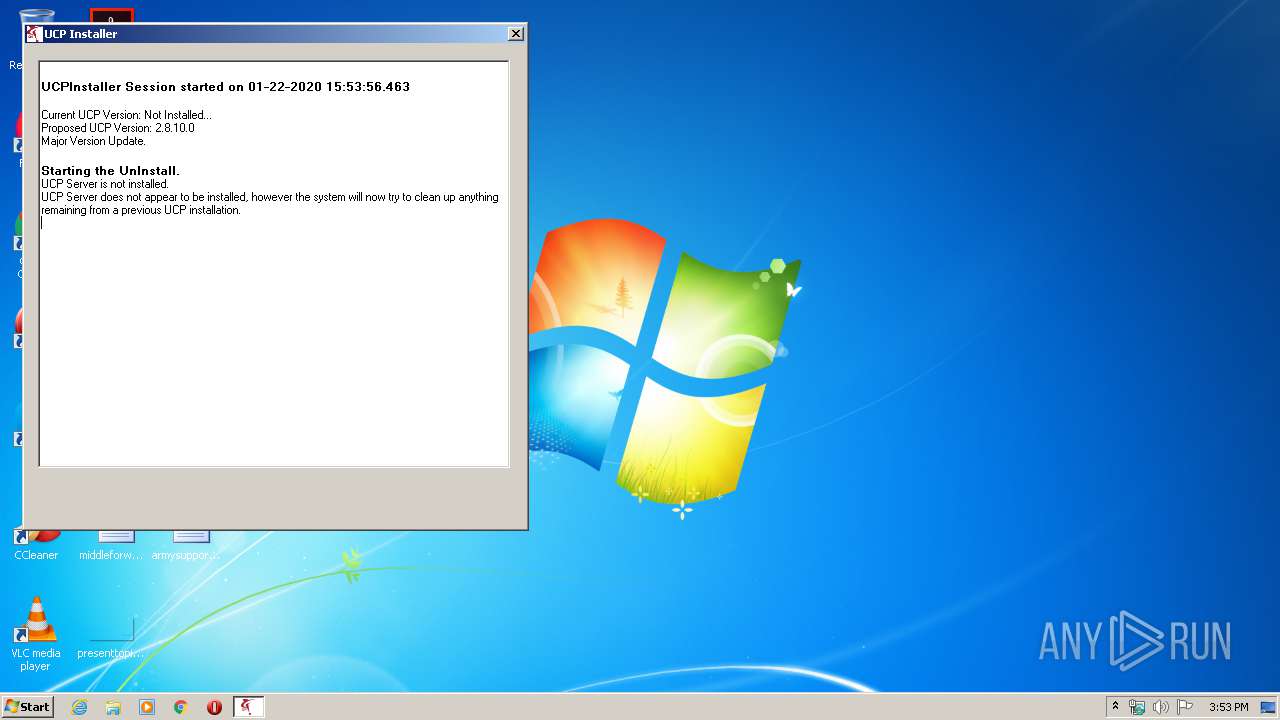The height and width of the screenshot is (720, 1280).
Task: Show hidden tray icons arrow
Action: click(x=1115, y=707)
